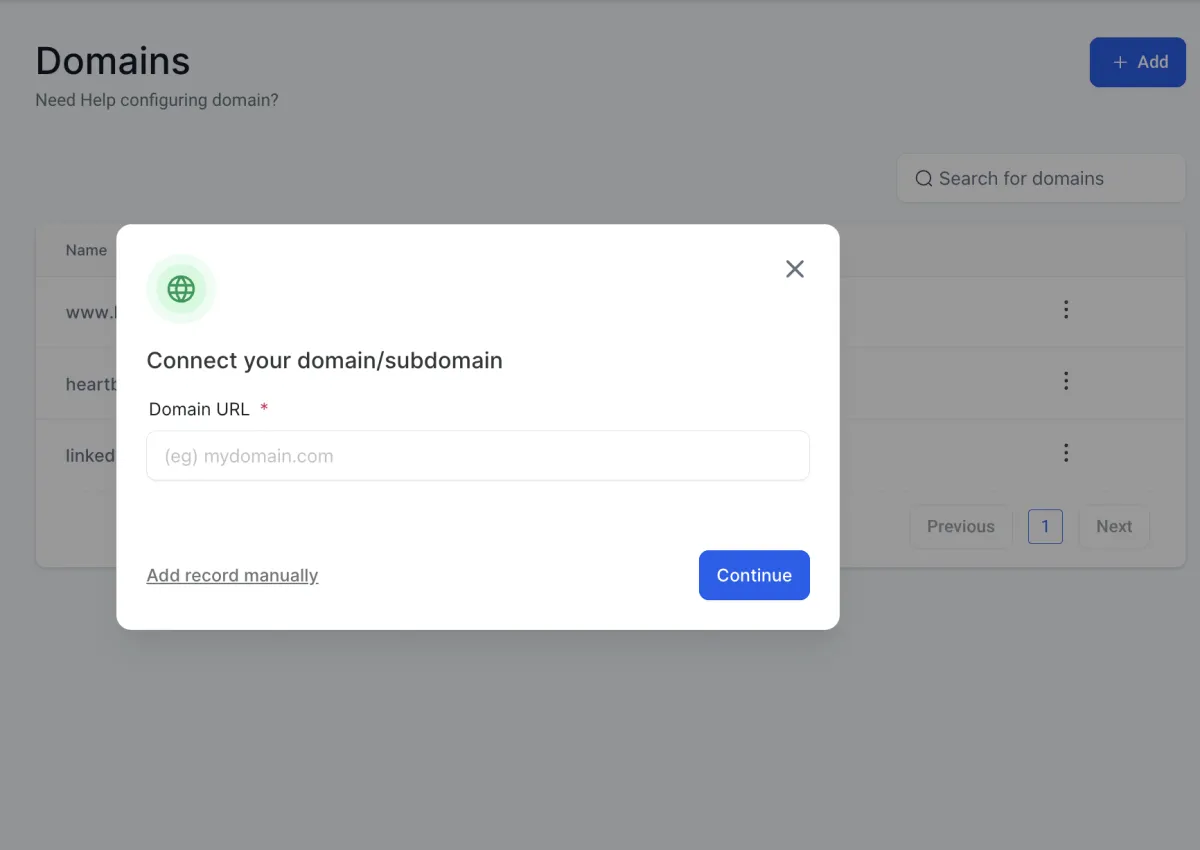Open three-dot menu for the www row
Screen dimensions: 1200x850
pyautogui.click(x=1066, y=310)
